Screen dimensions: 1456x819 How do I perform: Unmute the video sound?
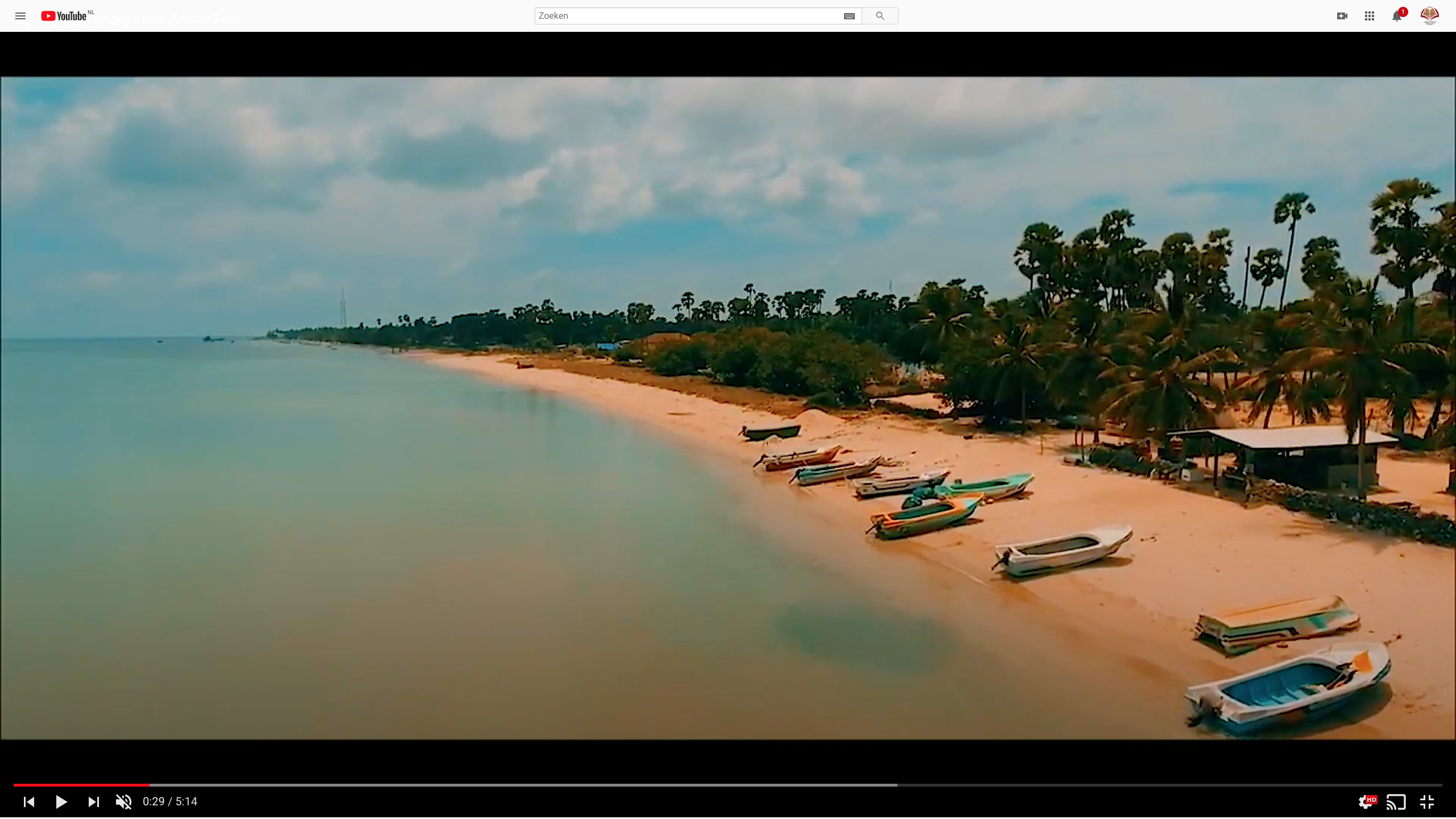(123, 802)
